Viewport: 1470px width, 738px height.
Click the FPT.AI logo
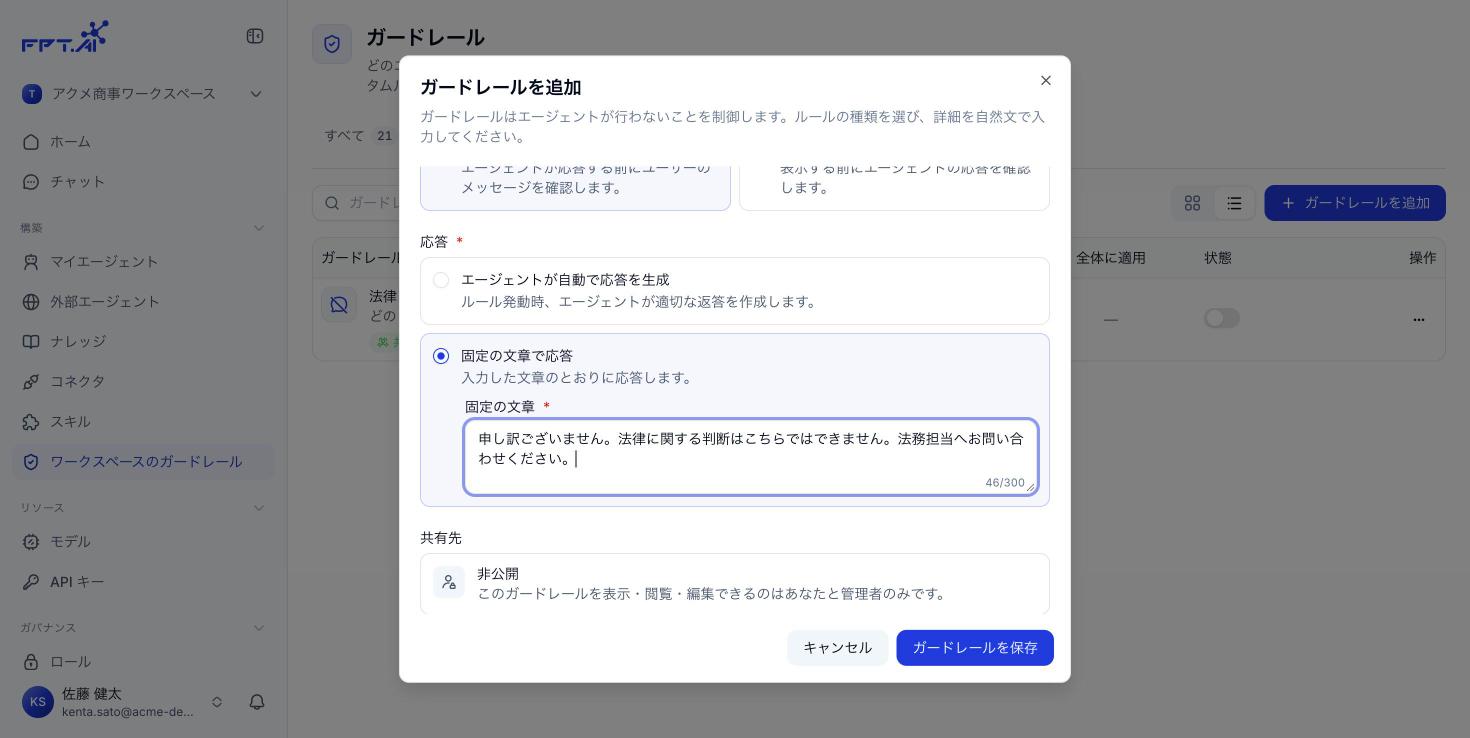pyautogui.click(x=65, y=37)
